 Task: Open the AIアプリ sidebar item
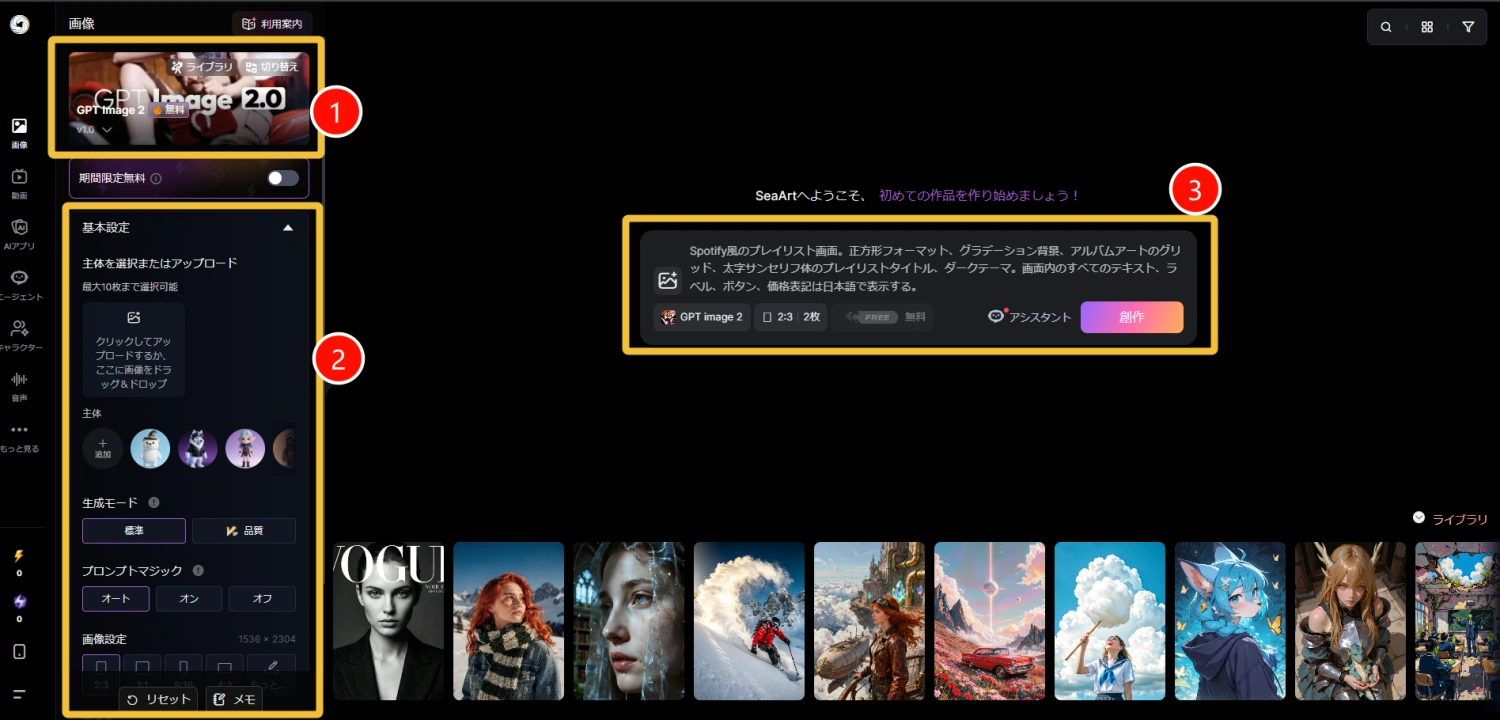pyautogui.click(x=20, y=235)
